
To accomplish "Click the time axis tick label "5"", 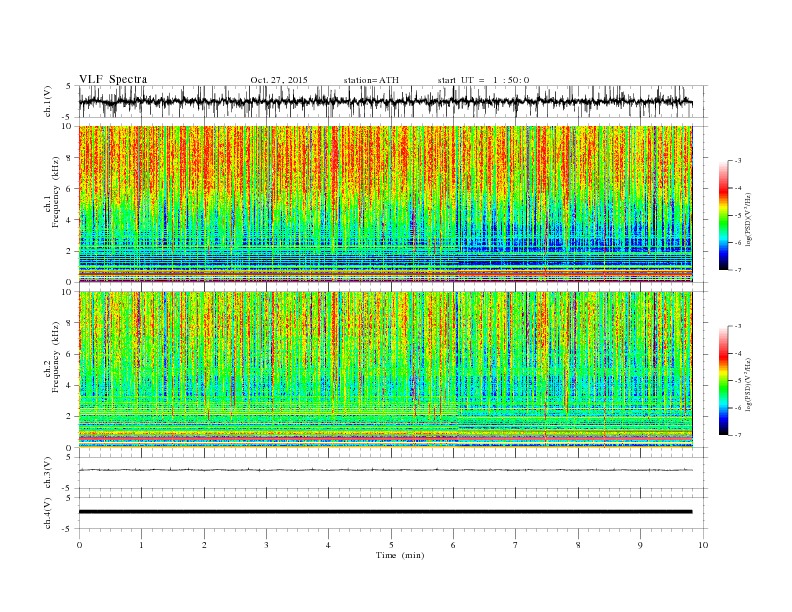I will pyautogui.click(x=391, y=545).
